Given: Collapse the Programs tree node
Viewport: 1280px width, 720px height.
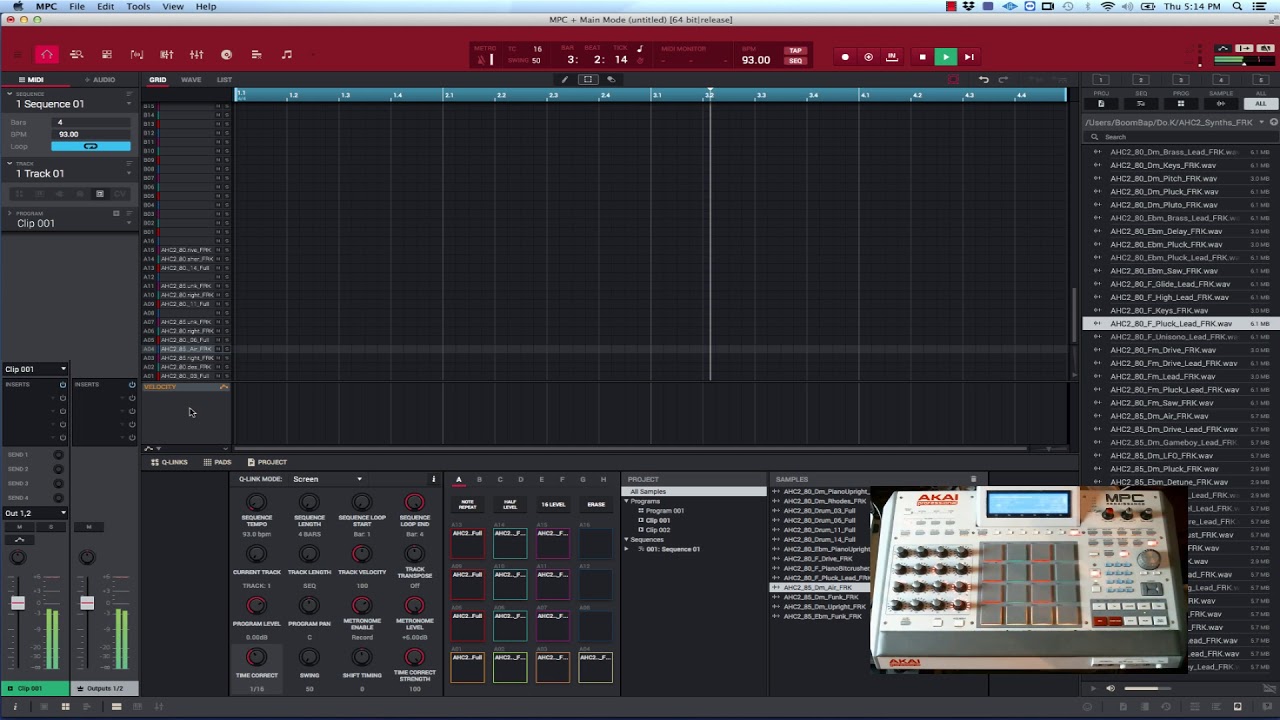Looking at the screenshot, I should click(x=627, y=501).
